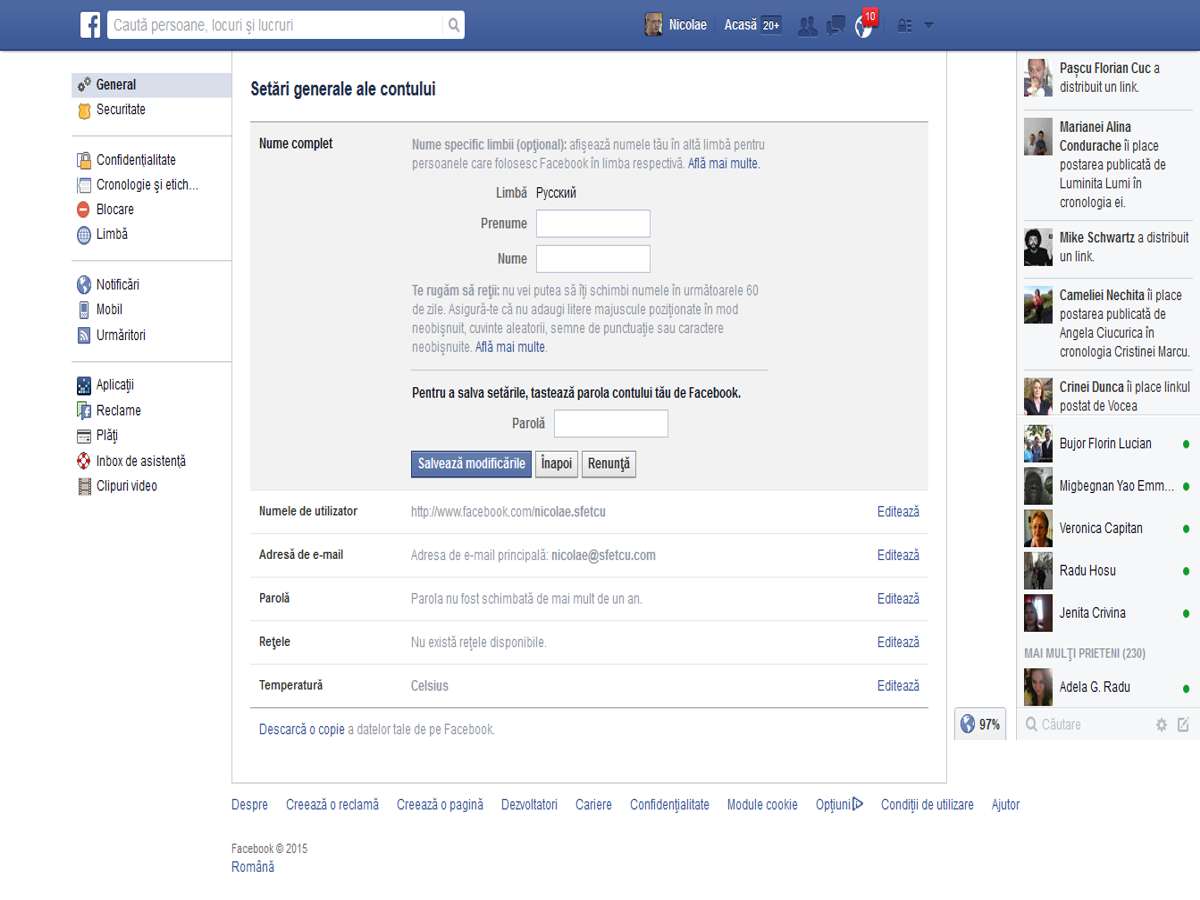Edit the Numele de utilizator row

pos(898,512)
